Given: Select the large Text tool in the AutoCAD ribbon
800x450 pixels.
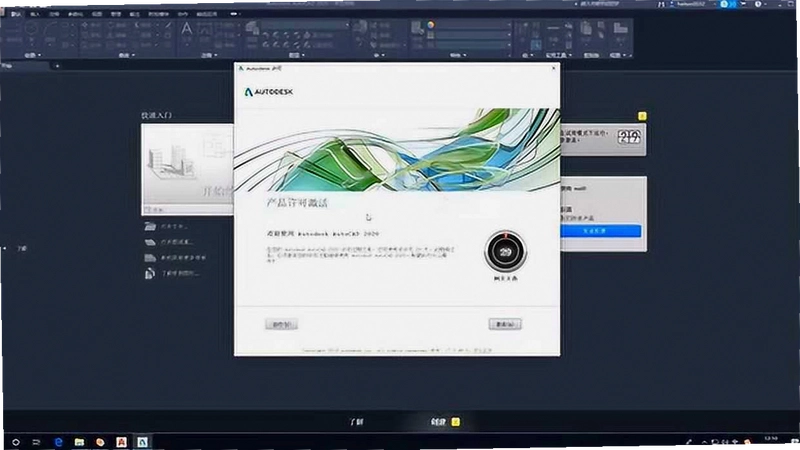Looking at the screenshot, I should click(187, 30).
